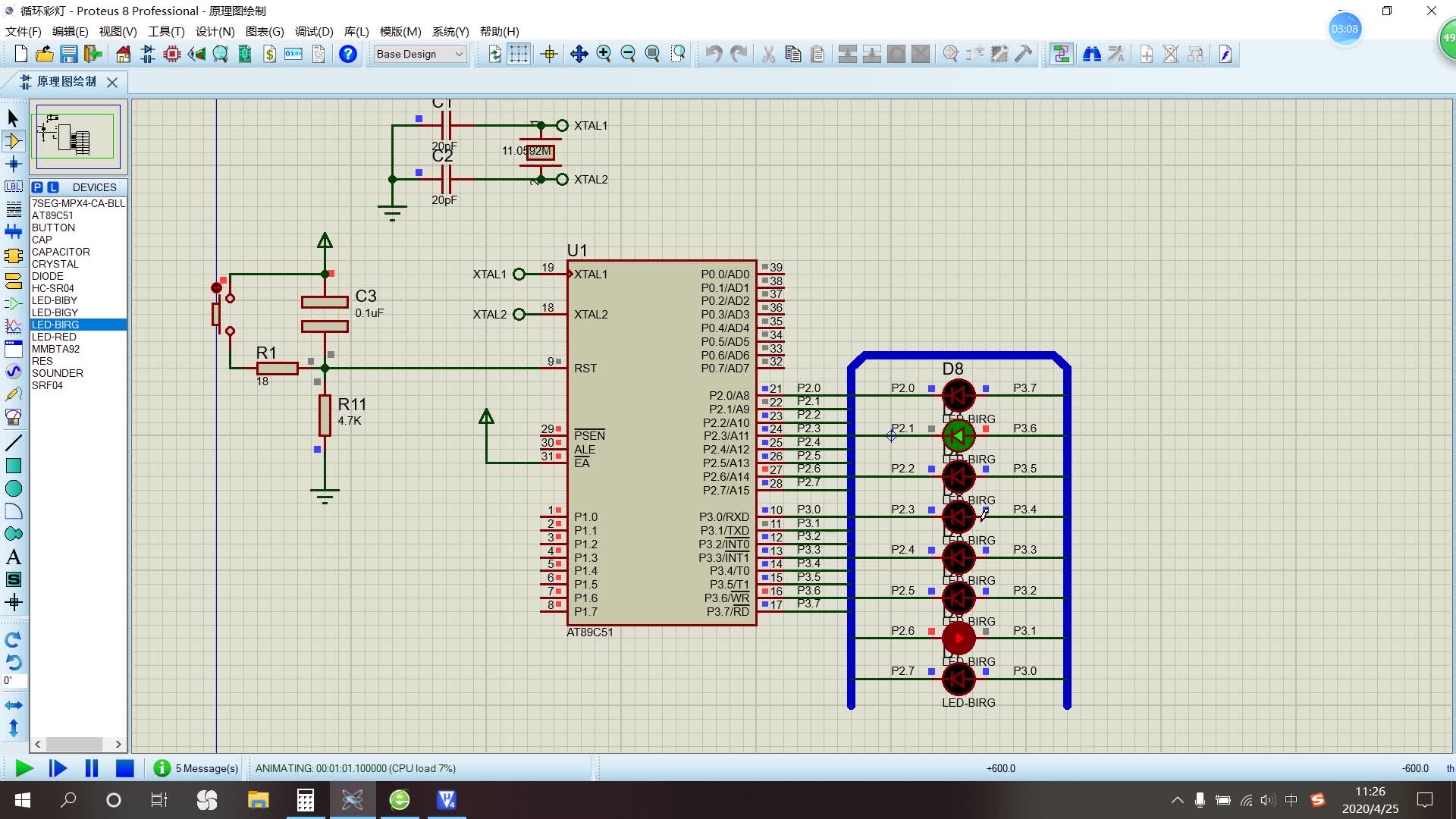Click the Step simulation button
Screen dimensions: 1456x819
[x=57, y=768]
